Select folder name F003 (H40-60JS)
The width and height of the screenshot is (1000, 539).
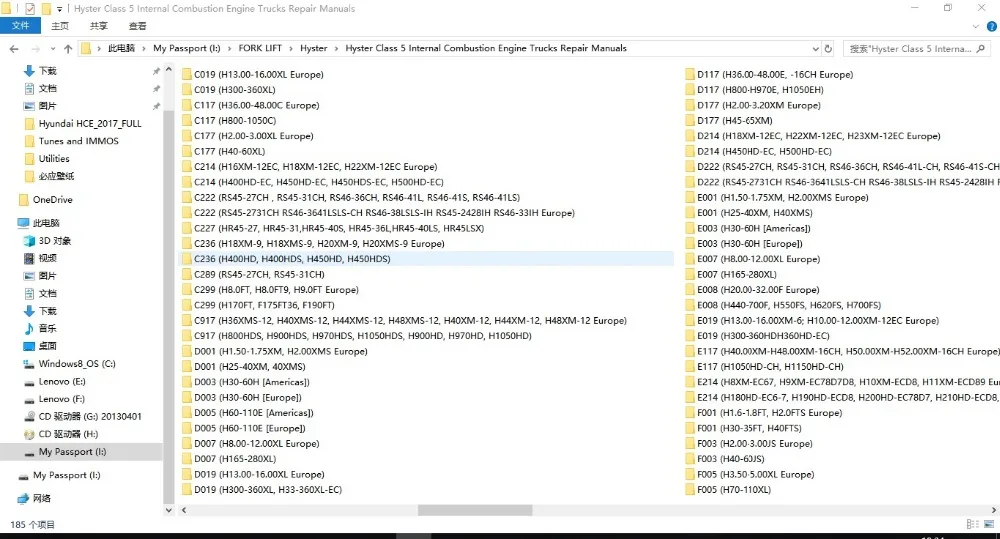(x=731, y=459)
